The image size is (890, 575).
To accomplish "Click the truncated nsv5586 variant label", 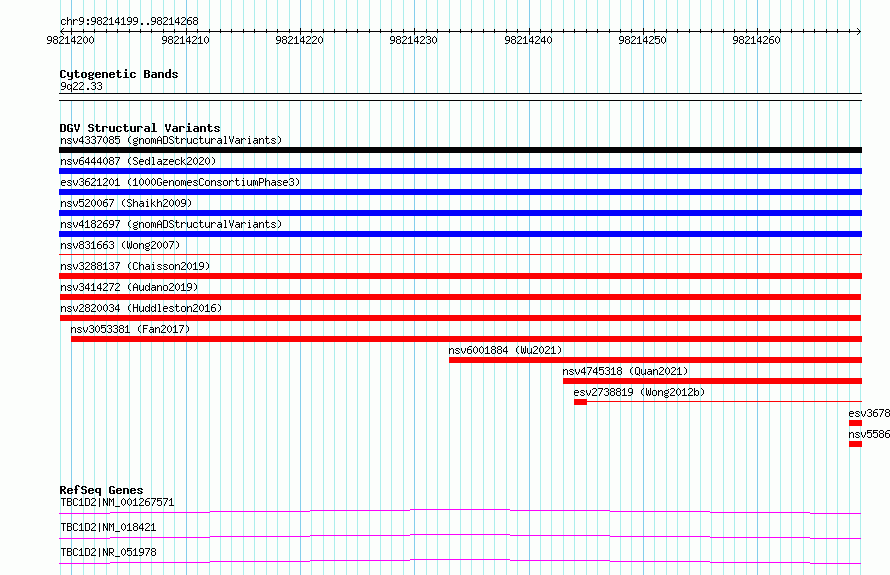I will (869, 434).
